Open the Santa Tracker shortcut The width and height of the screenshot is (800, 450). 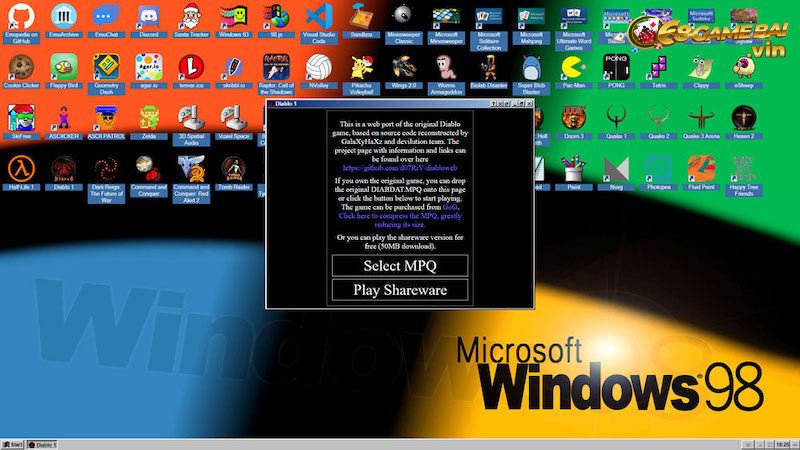pyautogui.click(x=191, y=17)
